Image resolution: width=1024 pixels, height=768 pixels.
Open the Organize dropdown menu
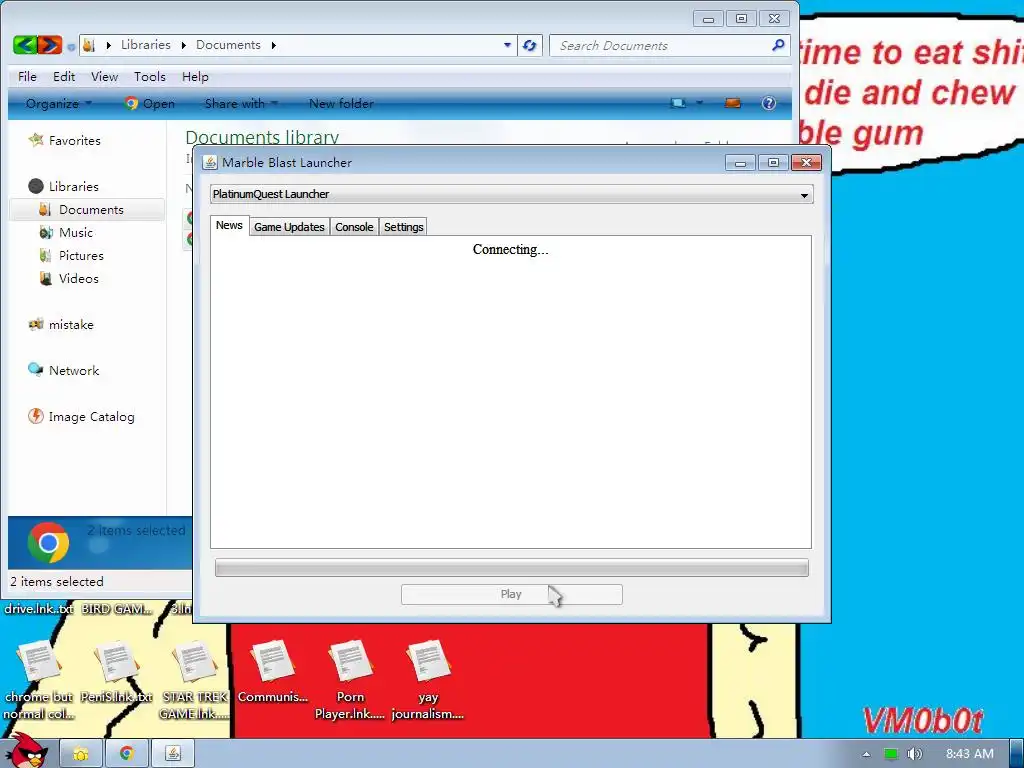click(59, 103)
